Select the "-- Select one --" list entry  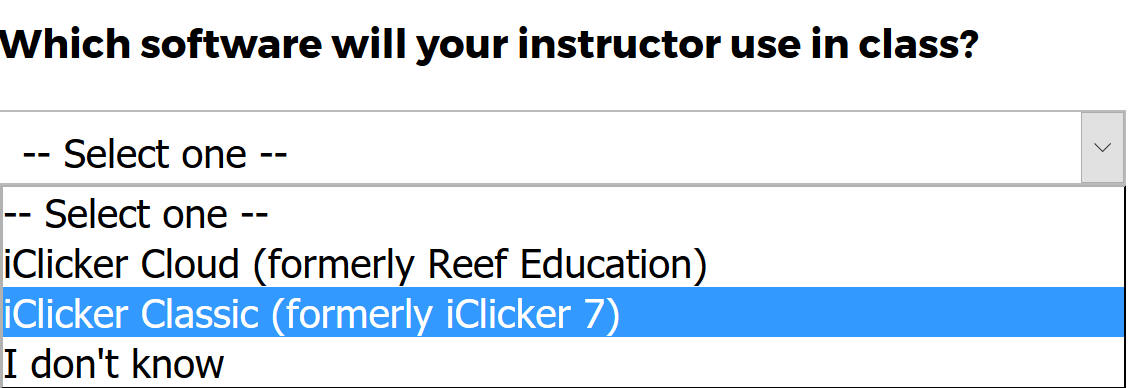pyautogui.click(x=563, y=214)
